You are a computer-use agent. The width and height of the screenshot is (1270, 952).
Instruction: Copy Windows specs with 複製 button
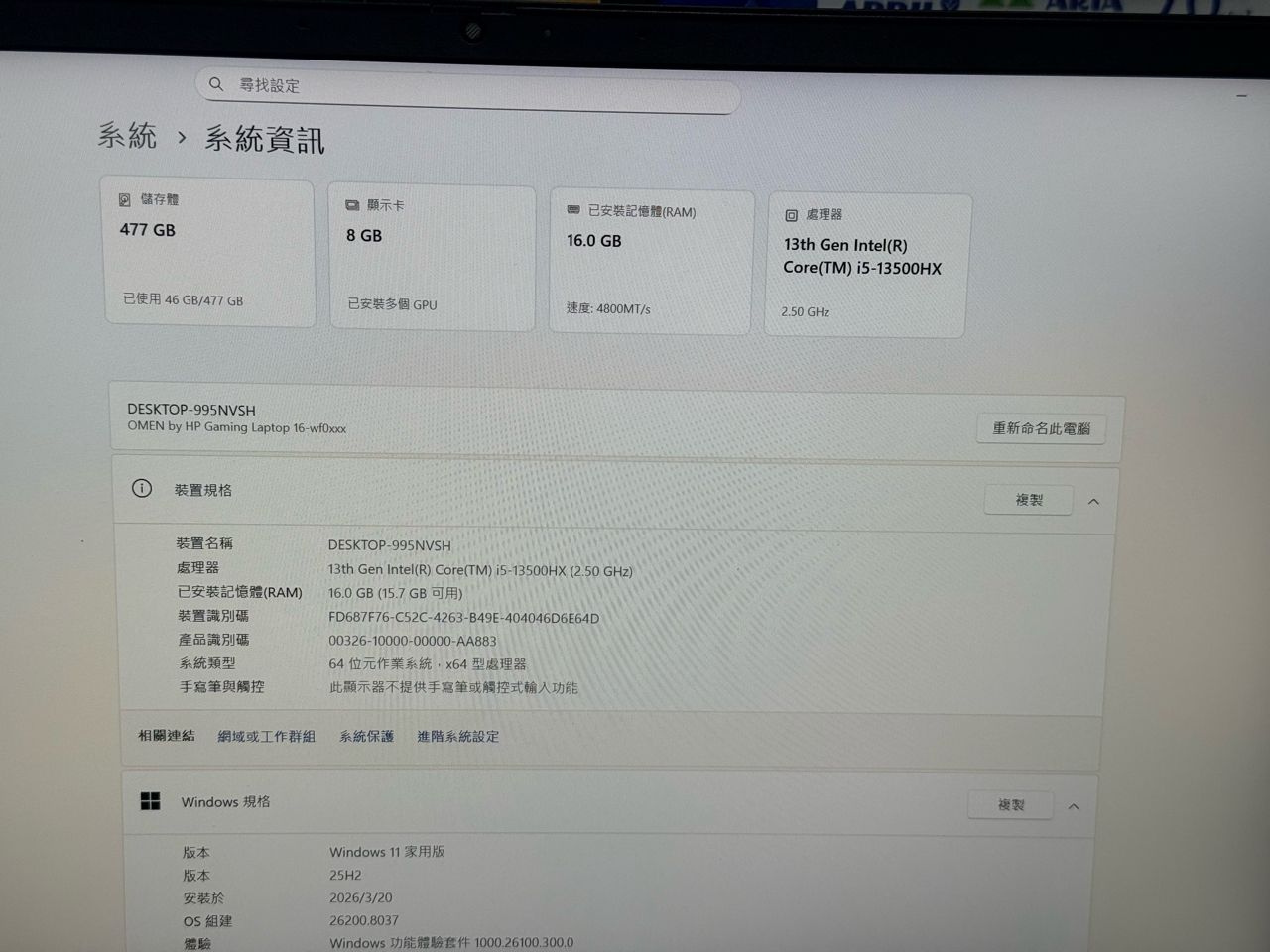(1010, 805)
